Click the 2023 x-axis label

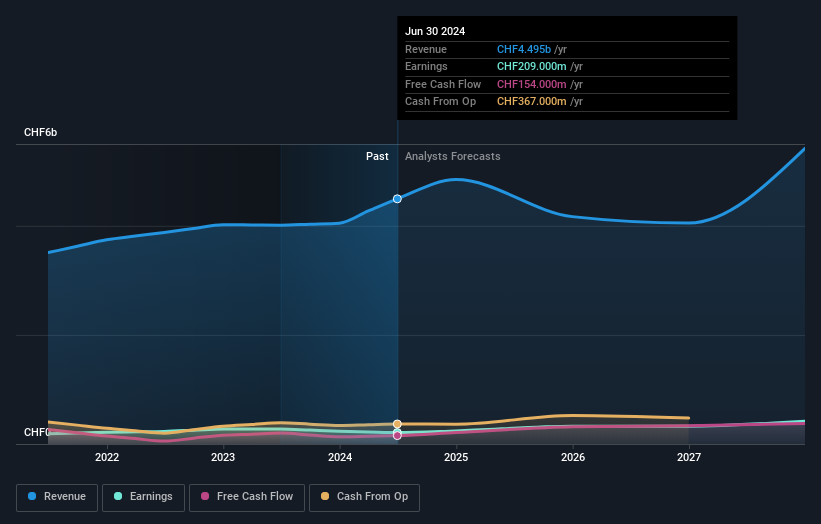(x=223, y=458)
